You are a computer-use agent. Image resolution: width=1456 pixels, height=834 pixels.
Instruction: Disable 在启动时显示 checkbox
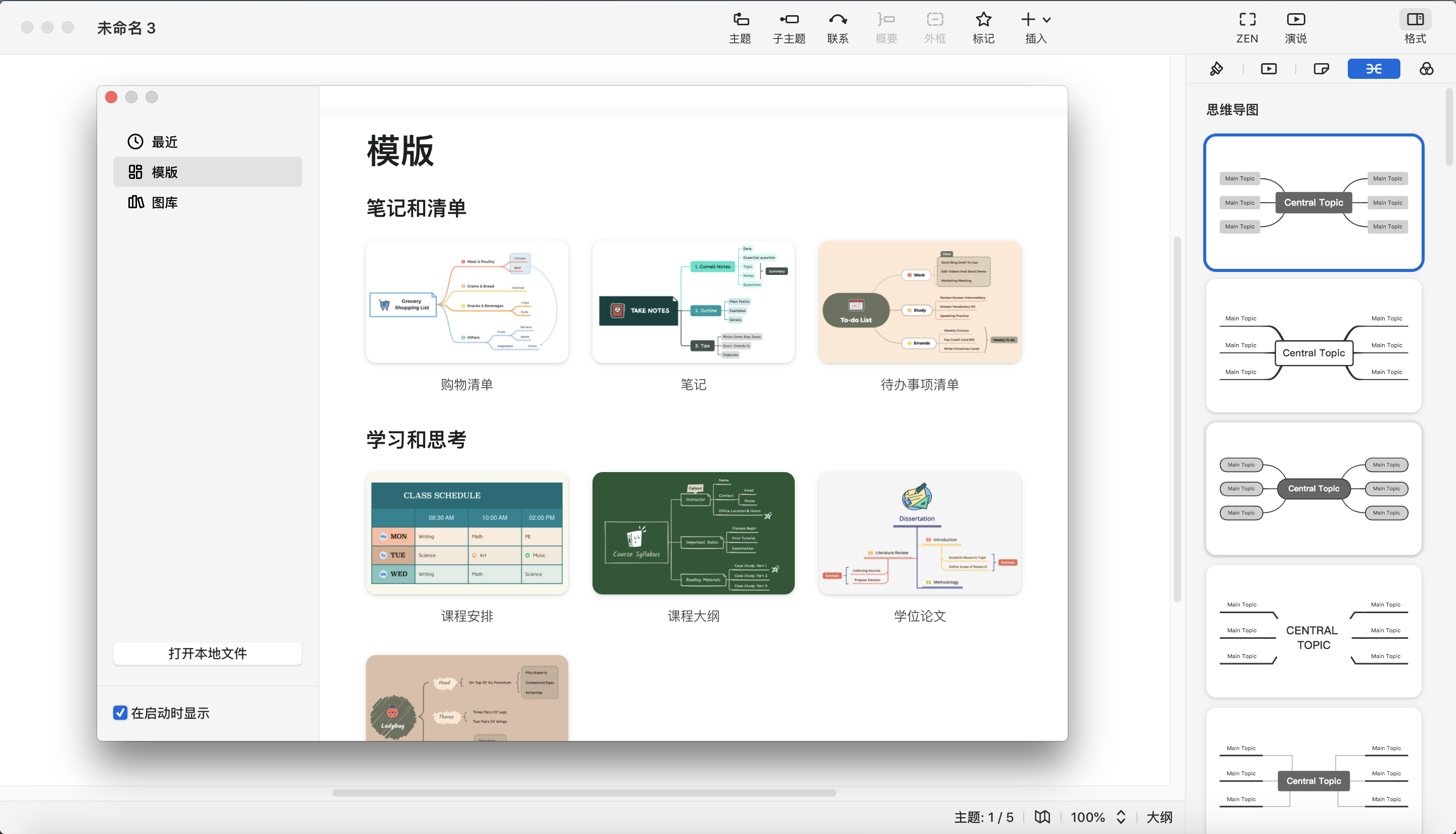120,713
